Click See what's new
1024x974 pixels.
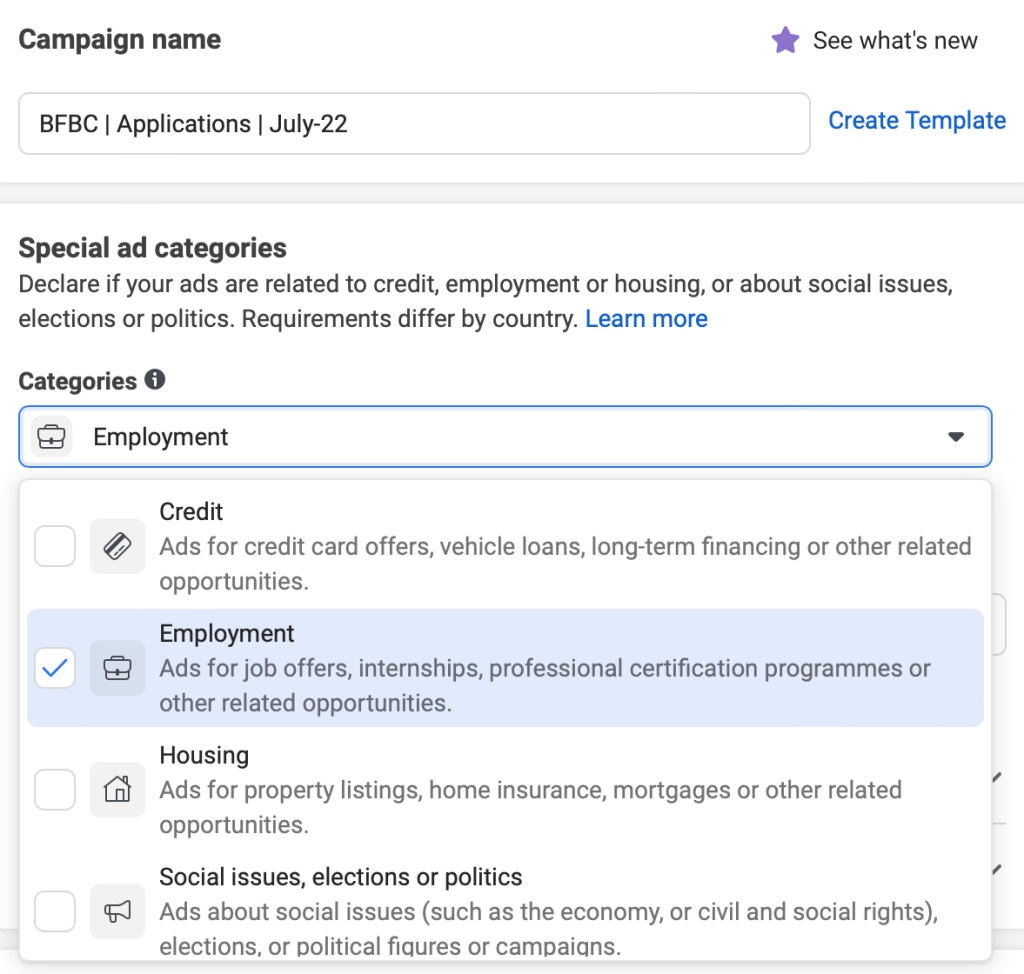coord(894,41)
